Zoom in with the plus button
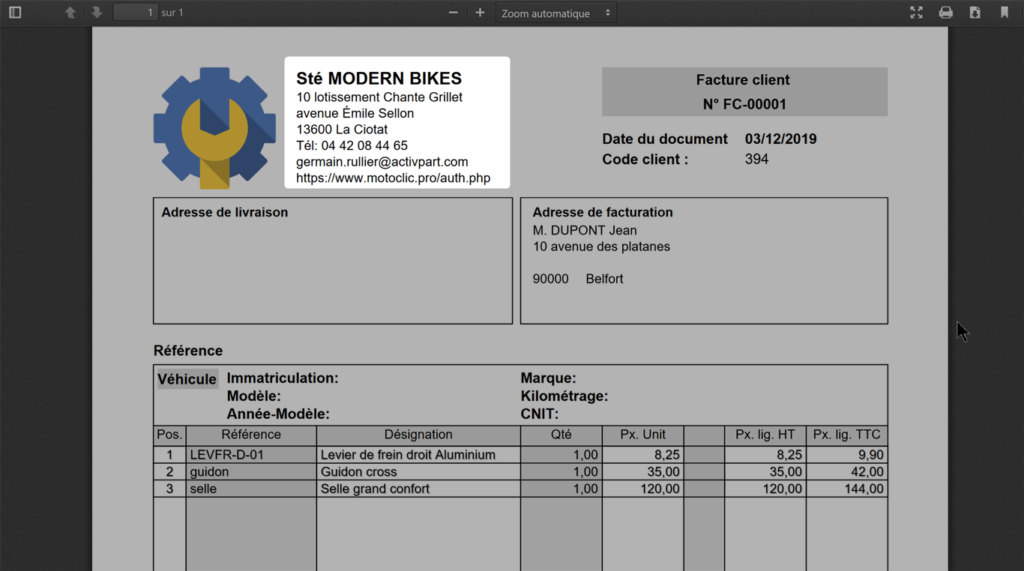This screenshot has width=1024, height=571. tap(480, 13)
